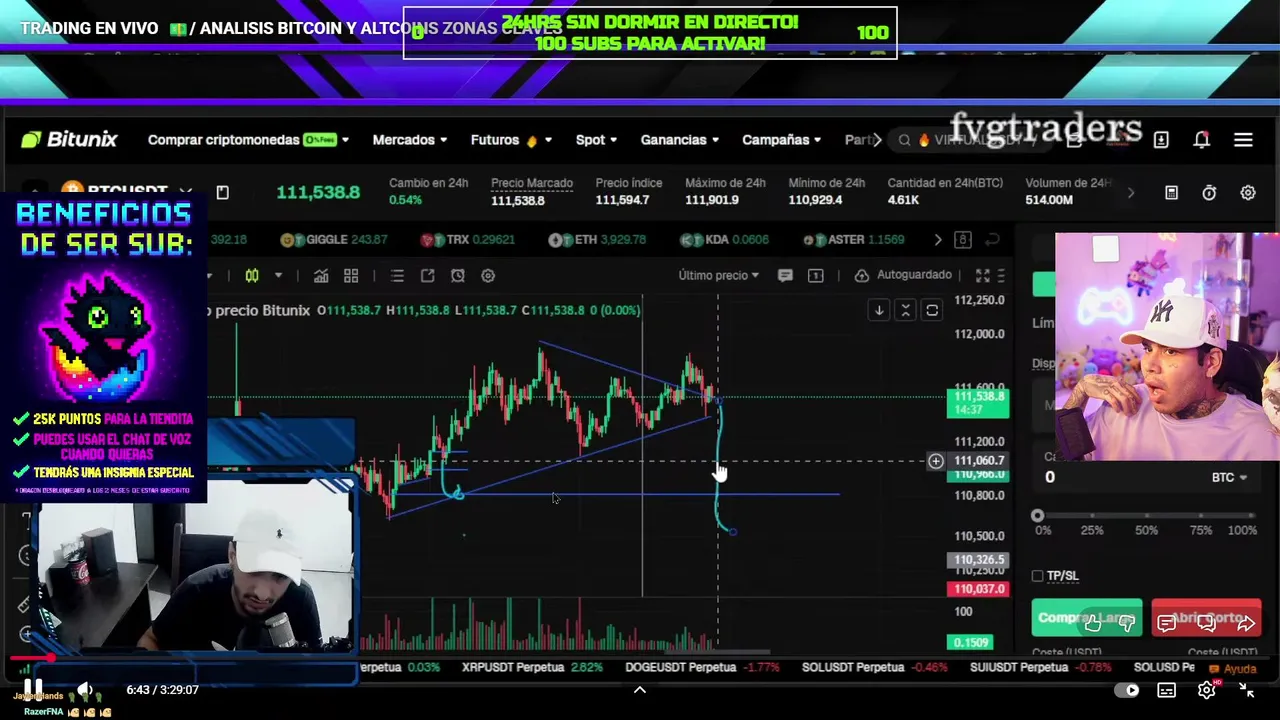This screenshot has width=1280, height=720.
Task: Click the download app icon in header
Action: coord(1161,140)
